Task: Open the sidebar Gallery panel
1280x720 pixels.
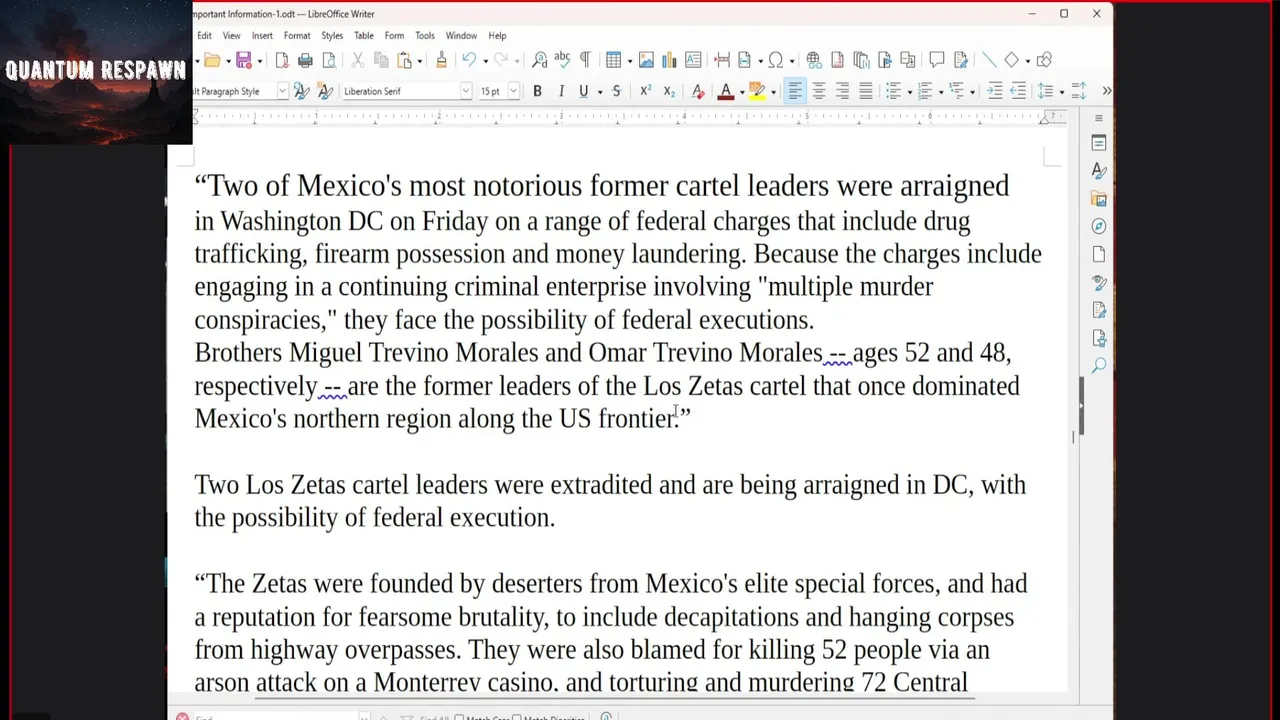Action: click(1099, 199)
